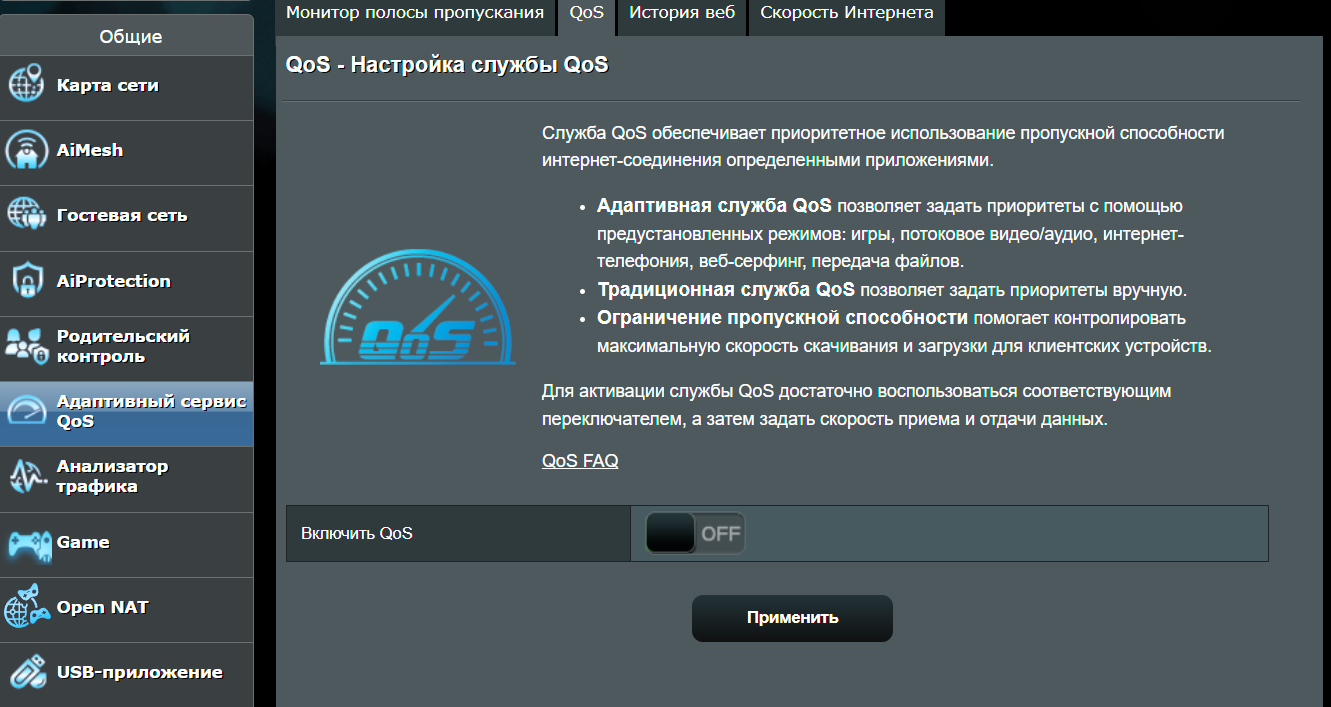
Task: Click the Traffic Analyzer waveform icon
Action: [26, 477]
